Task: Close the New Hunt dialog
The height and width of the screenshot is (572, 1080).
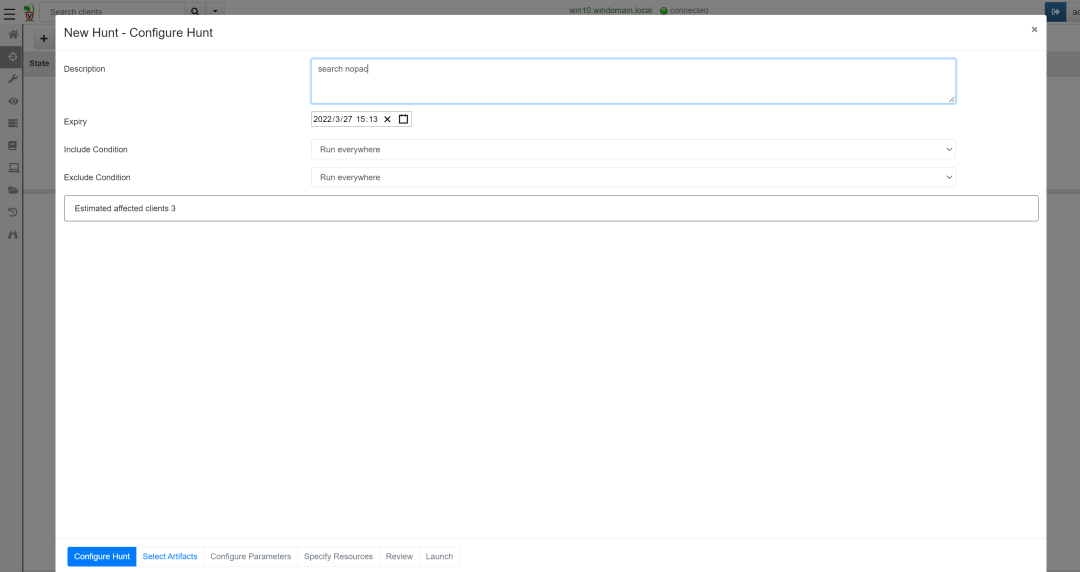Action: 1034,30
